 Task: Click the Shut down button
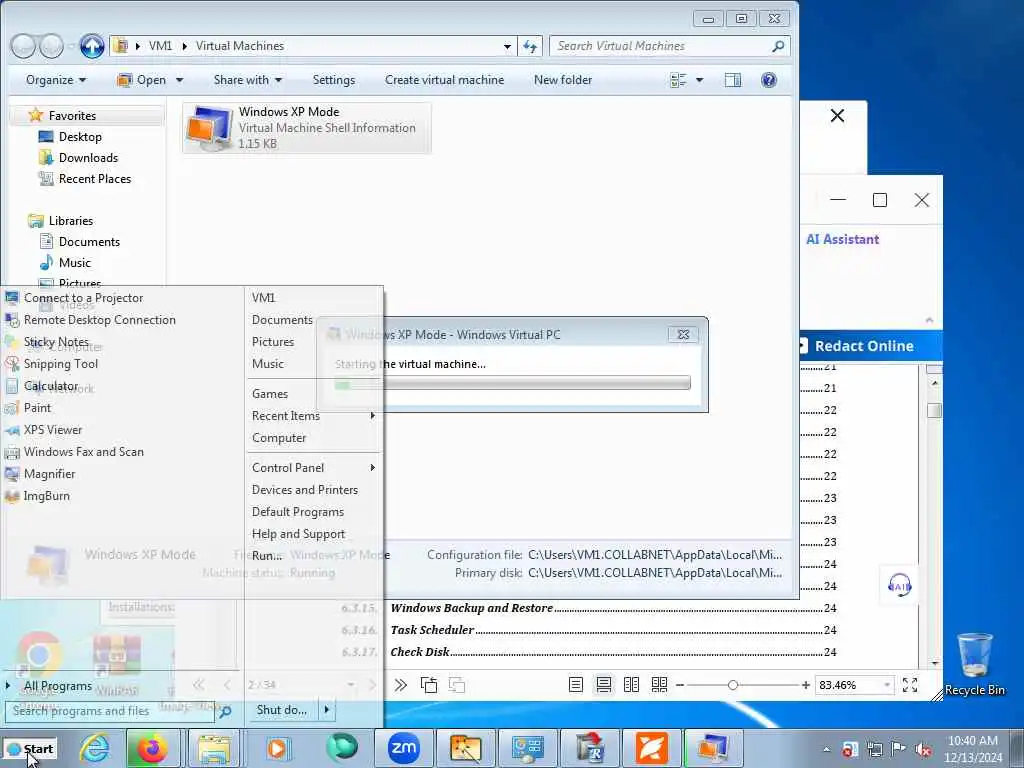282,710
